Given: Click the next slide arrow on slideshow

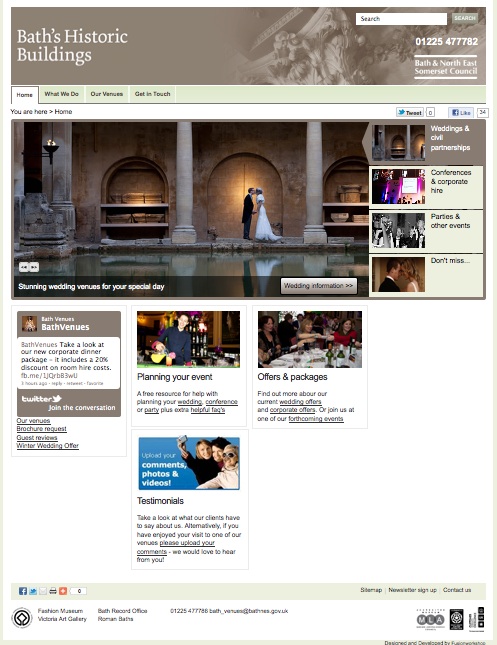Looking at the screenshot, I should pyautogui.click(x=34, y=267).
